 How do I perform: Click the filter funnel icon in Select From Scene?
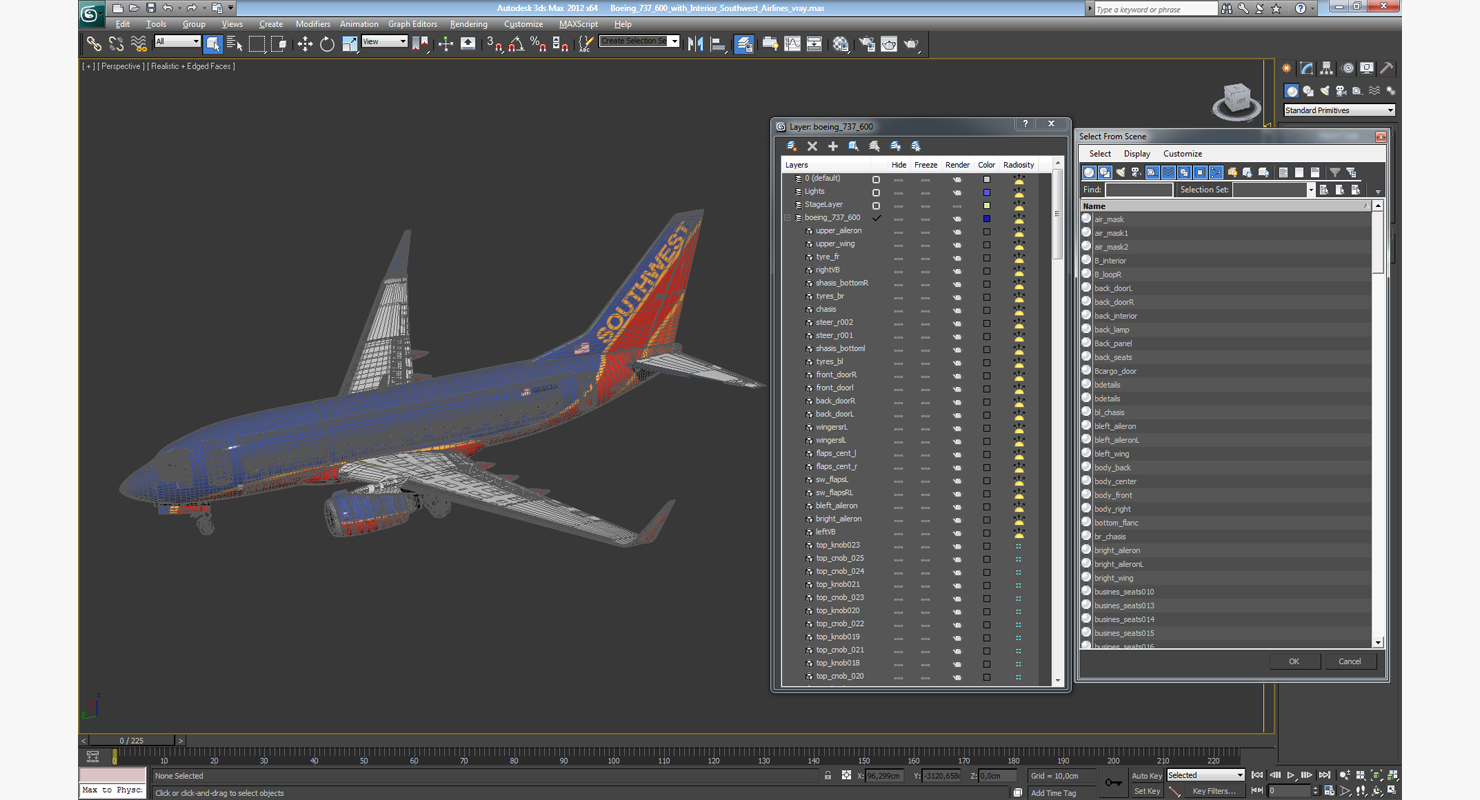[1335, 172]
